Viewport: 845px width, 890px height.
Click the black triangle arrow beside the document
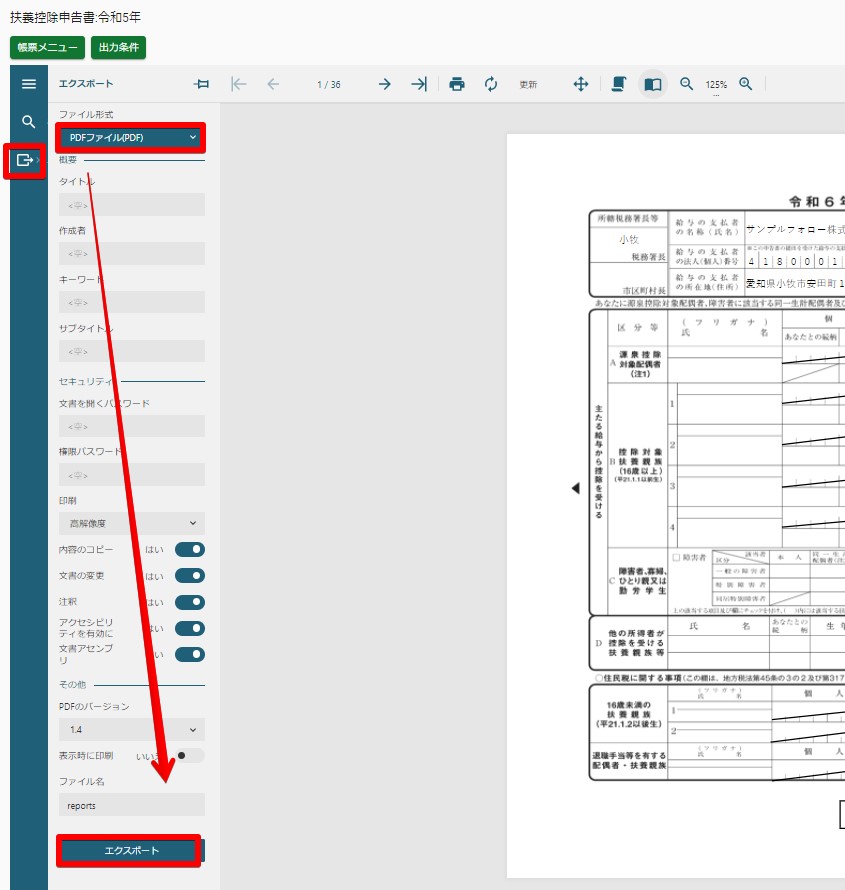point(575,488)
